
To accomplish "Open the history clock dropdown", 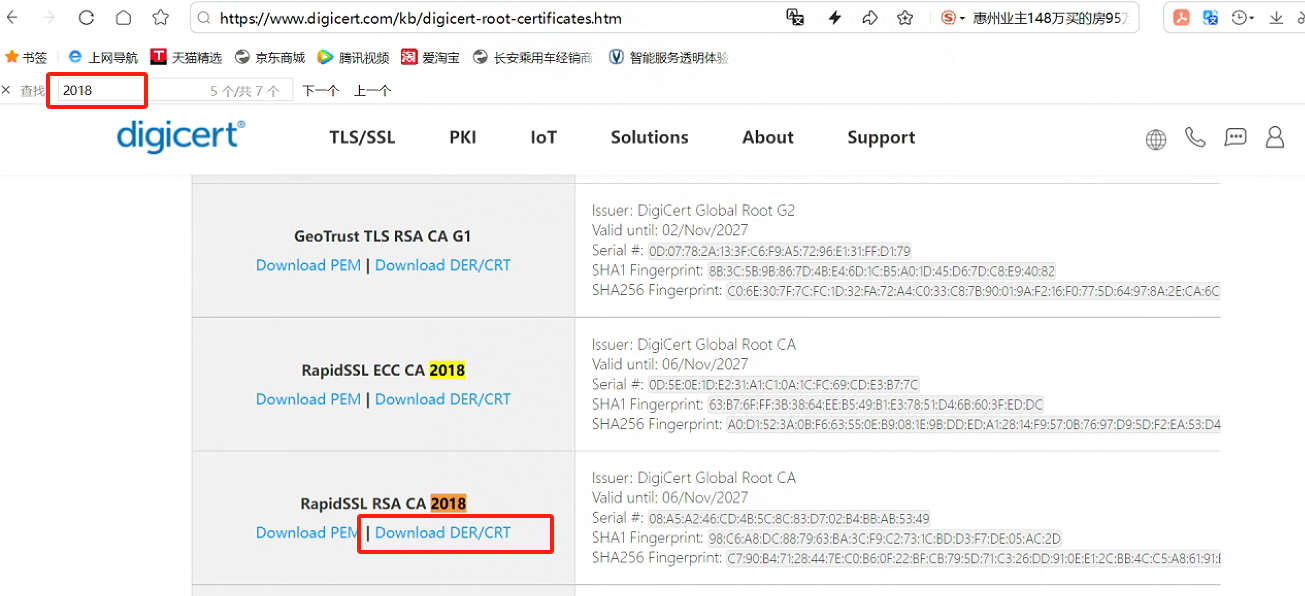I will tap(1244, 18).
